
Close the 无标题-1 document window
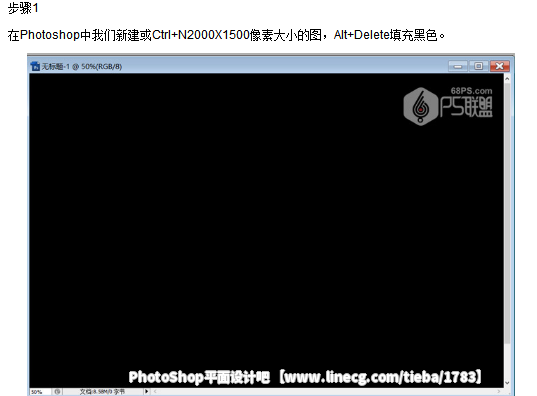pos(500,66)
